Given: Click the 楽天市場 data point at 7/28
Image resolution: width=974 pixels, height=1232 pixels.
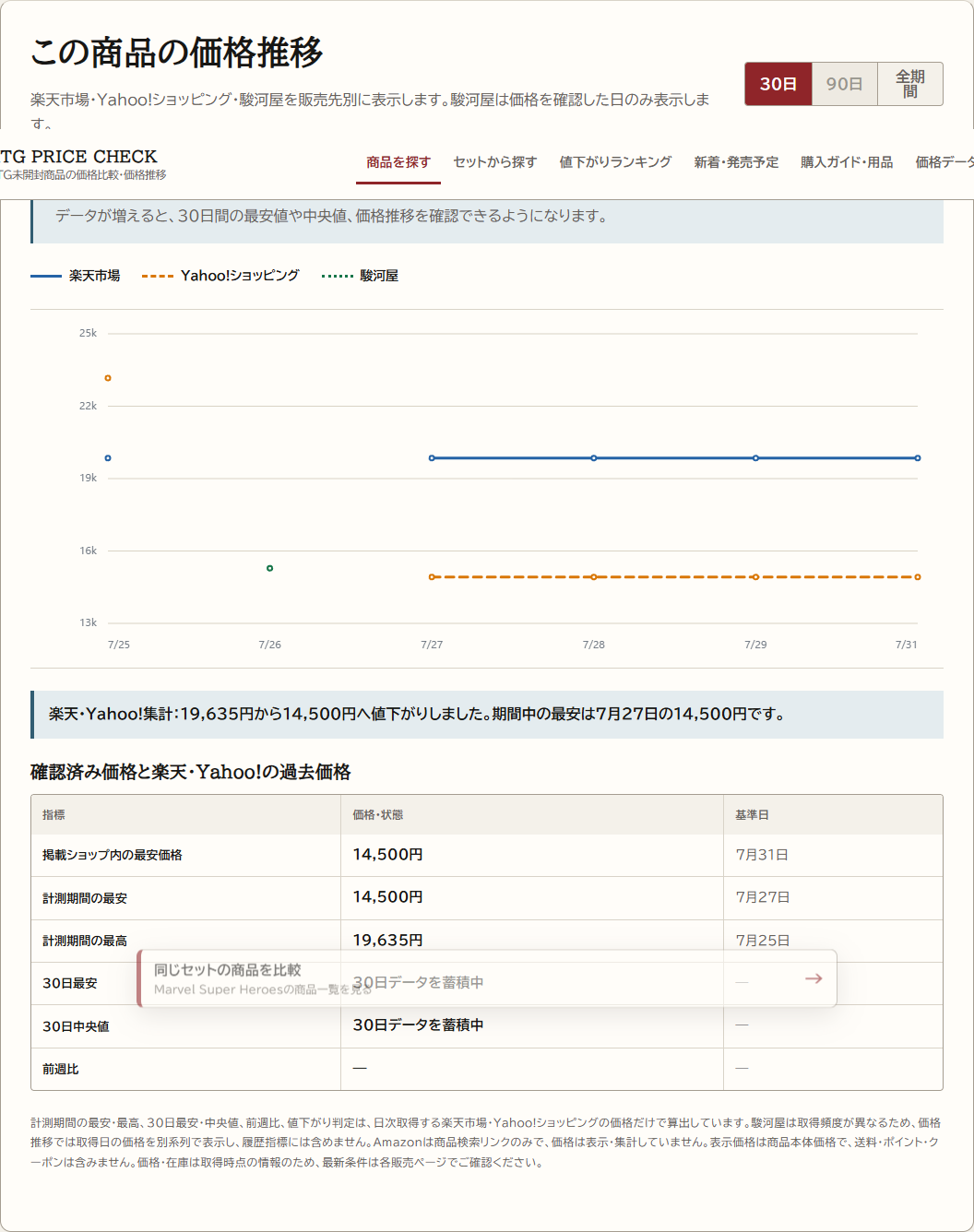Looking at the screenshot, I should 594,458.
